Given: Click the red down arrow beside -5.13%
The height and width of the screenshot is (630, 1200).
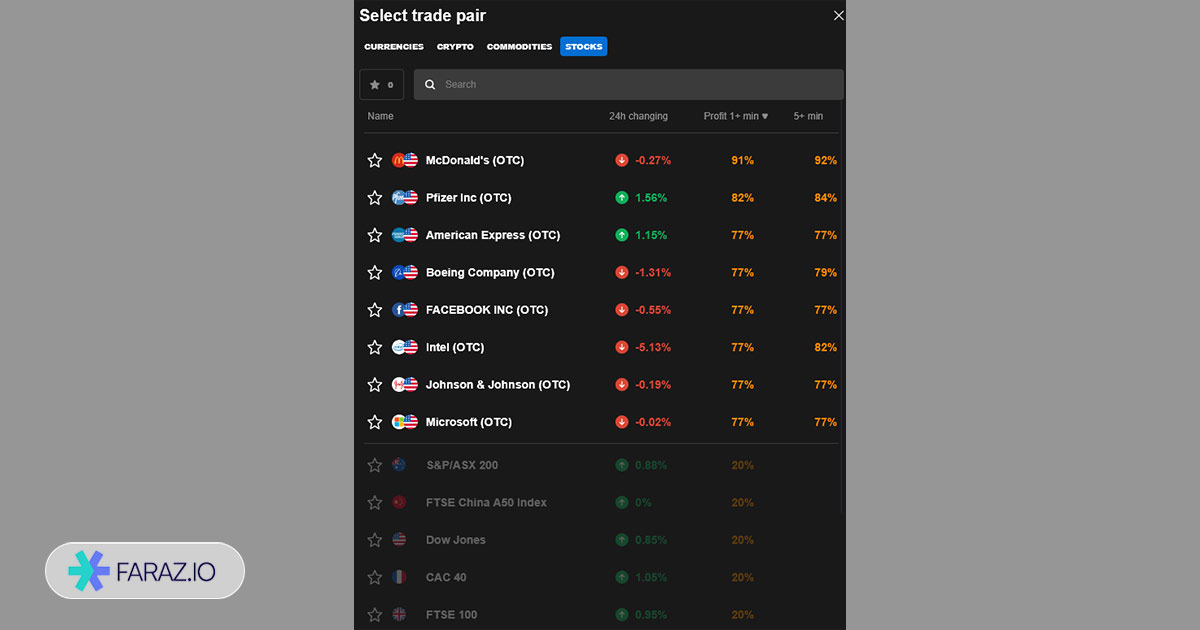Looking at the screenshot, I should (x=622, y=347).
